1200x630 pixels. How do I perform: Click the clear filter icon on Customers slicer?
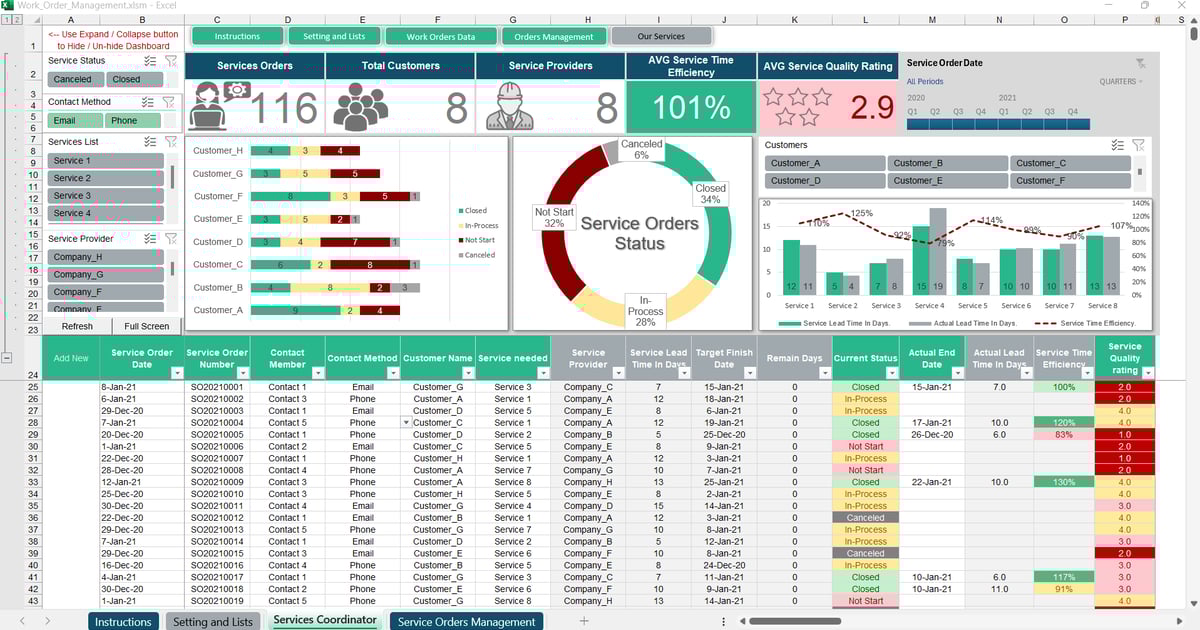point(1140,145)
